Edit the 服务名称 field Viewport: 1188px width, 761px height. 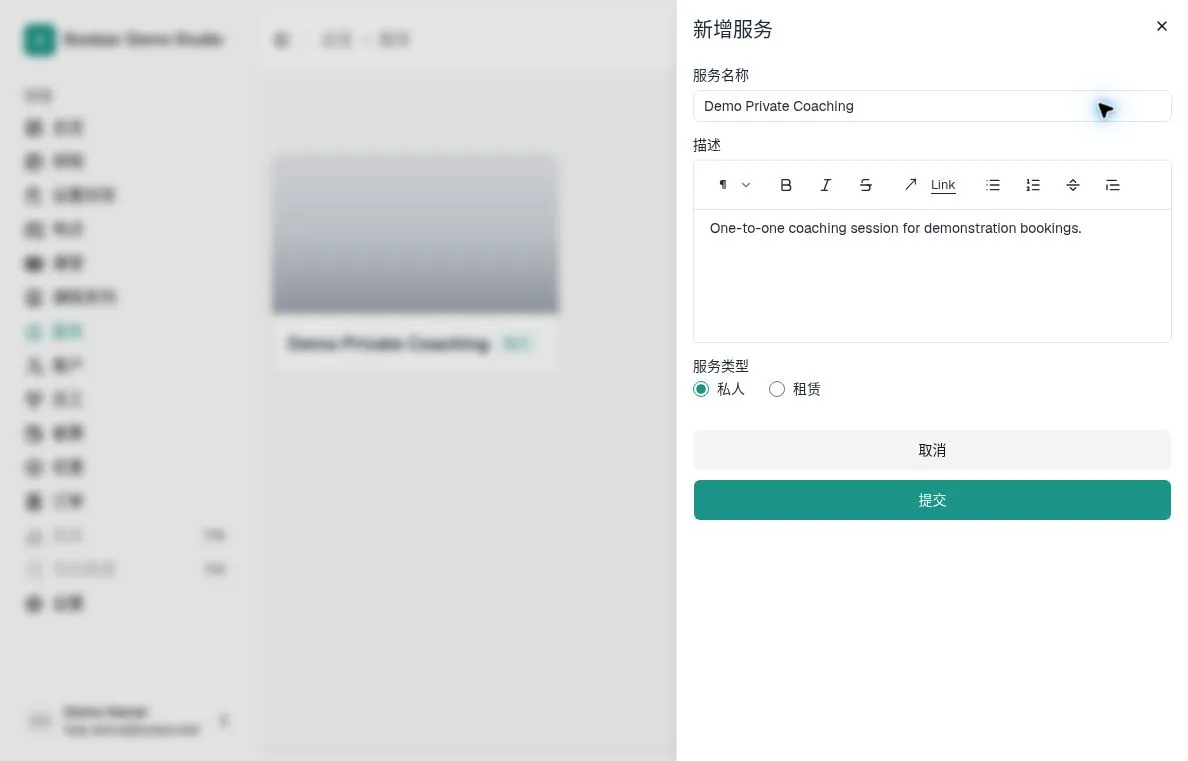[x=932, y=106]
